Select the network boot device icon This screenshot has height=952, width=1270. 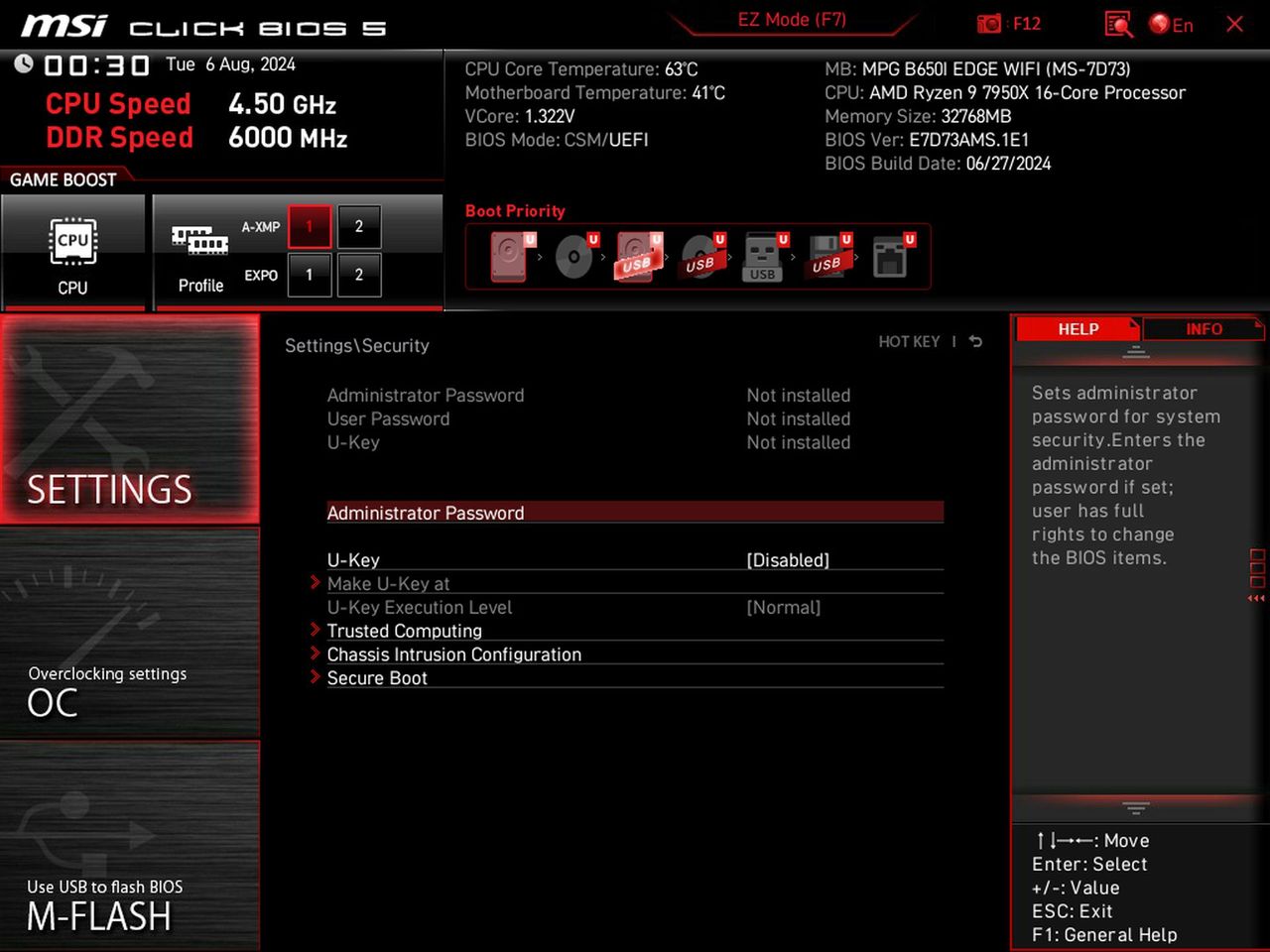(892, 256)
